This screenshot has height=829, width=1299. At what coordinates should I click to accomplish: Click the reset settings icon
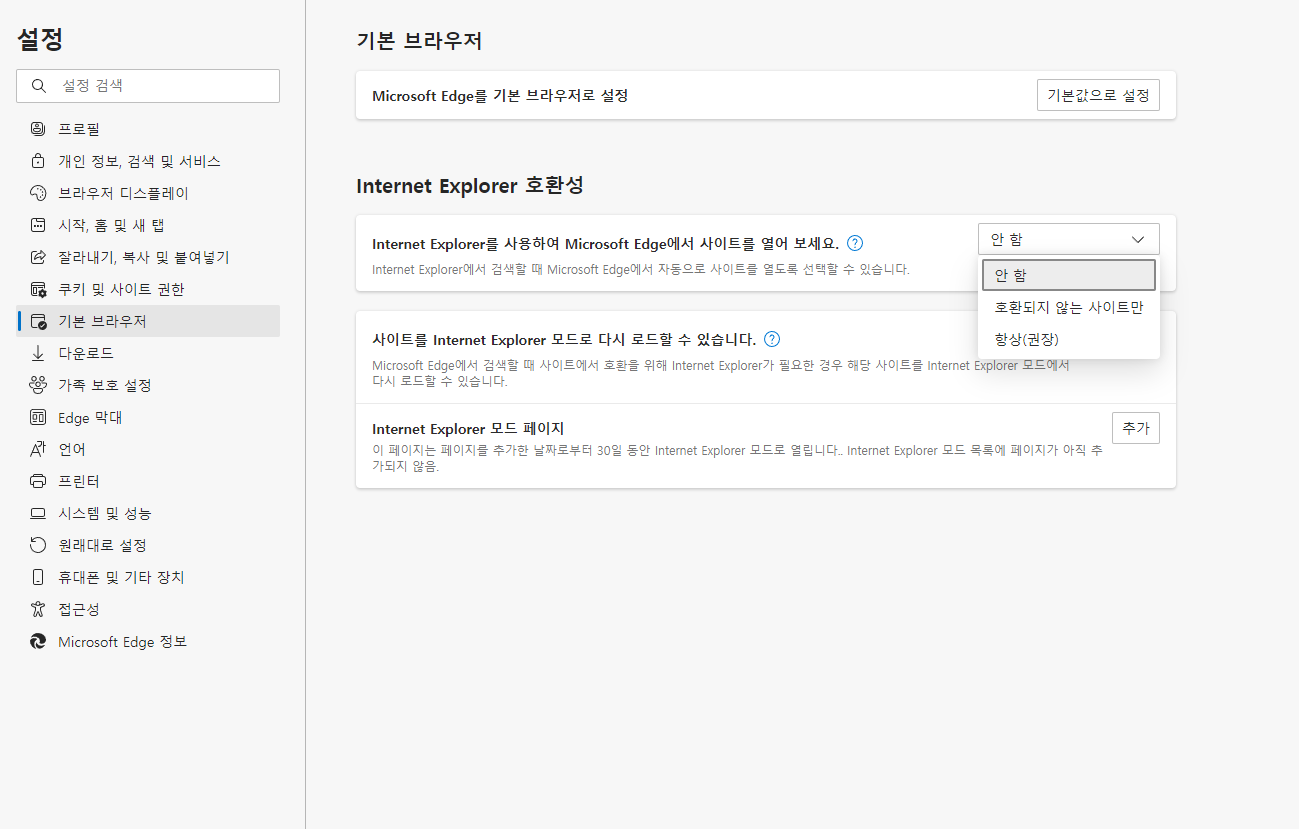(x=38, y=545)
